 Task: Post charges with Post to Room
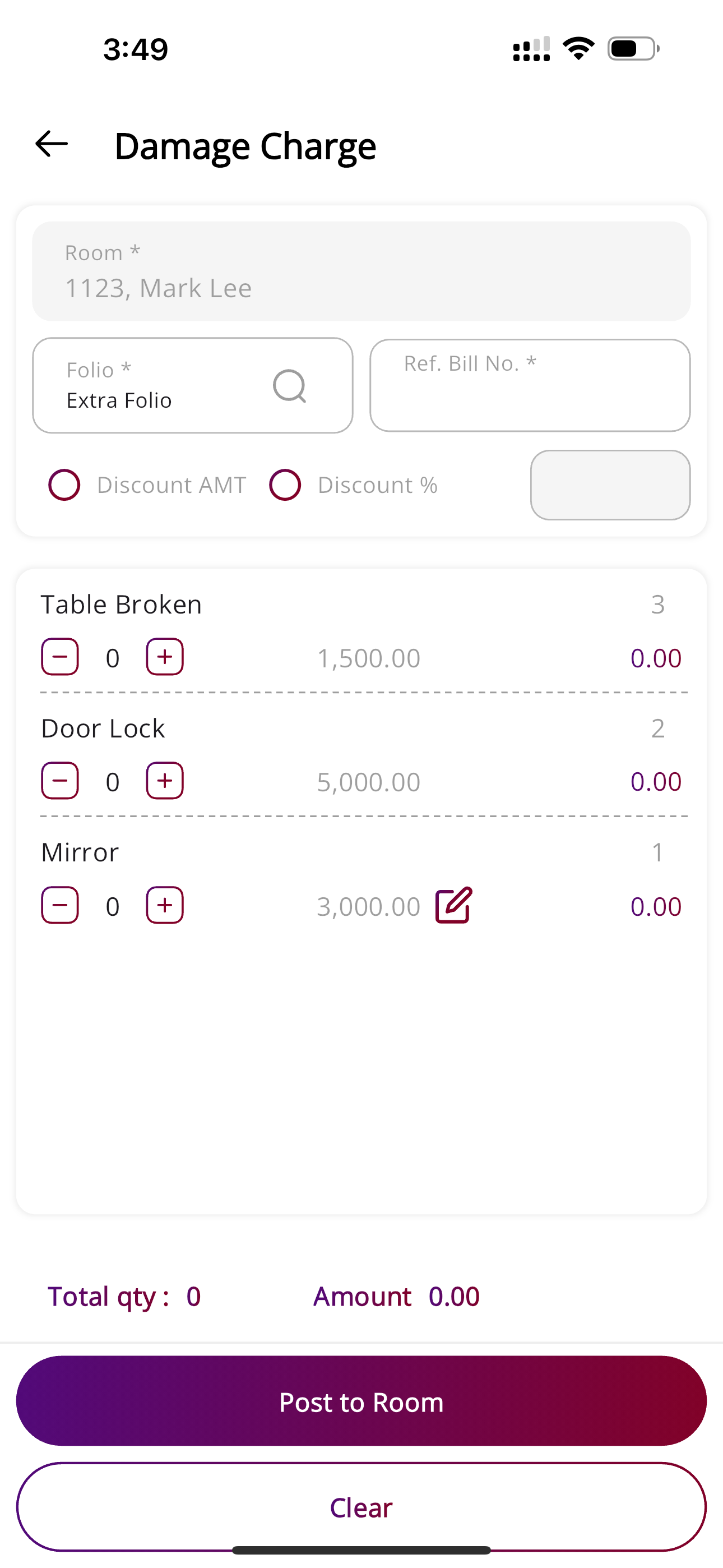361,1401
